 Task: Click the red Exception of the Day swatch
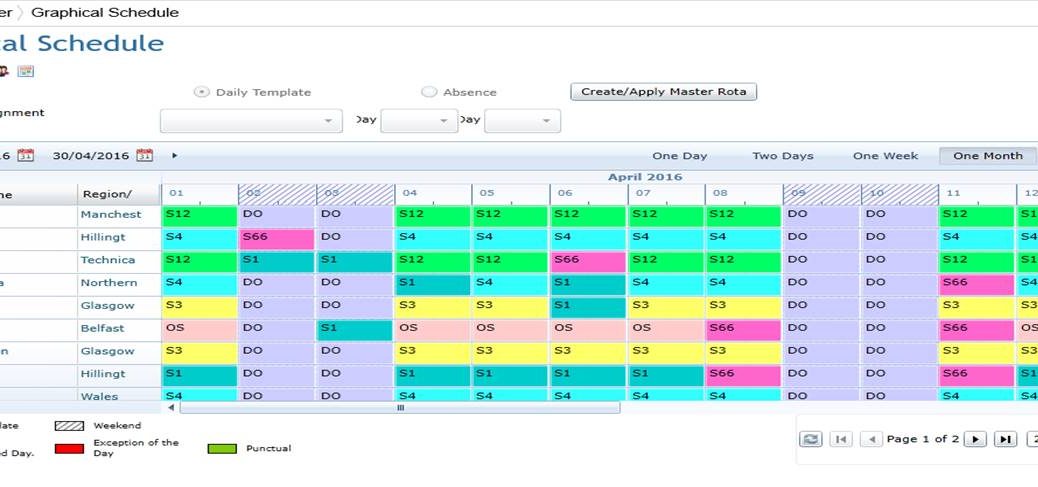68,448
